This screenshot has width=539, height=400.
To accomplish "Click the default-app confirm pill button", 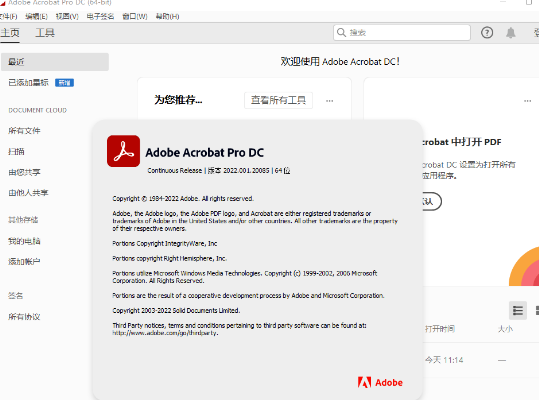I will tap(432, 201).
